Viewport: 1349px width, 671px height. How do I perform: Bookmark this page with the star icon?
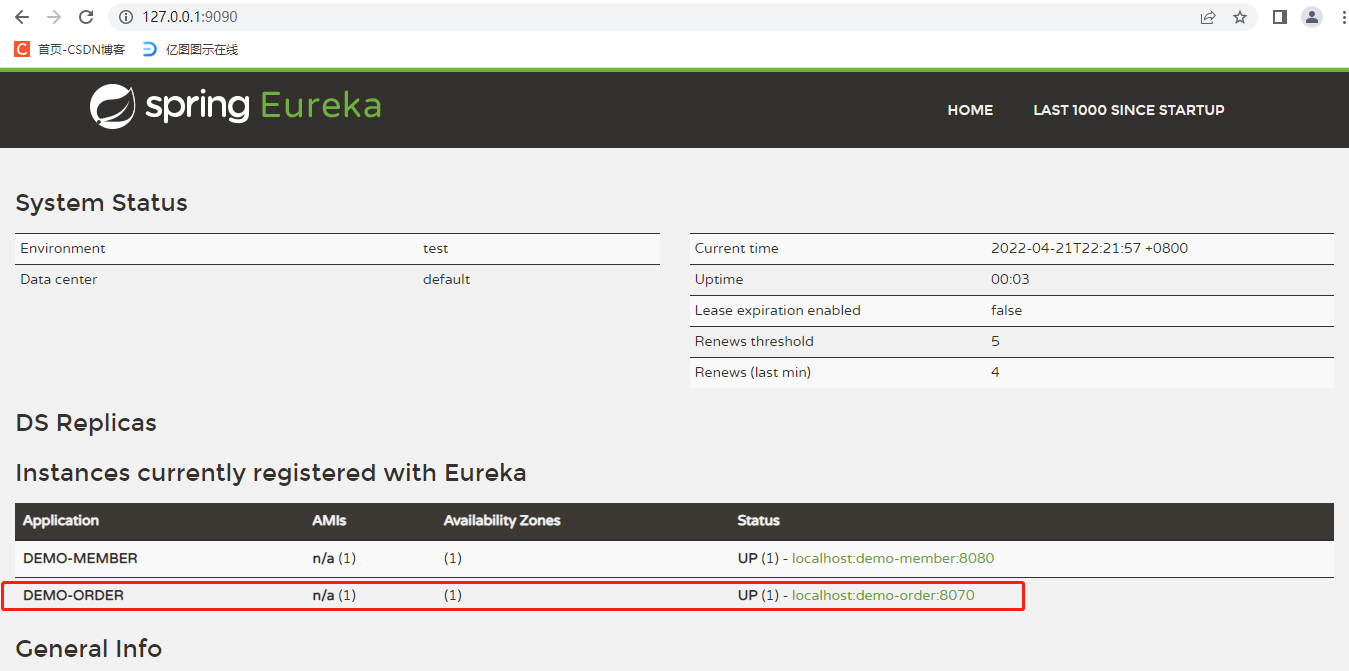click(x=1240, y=17)
